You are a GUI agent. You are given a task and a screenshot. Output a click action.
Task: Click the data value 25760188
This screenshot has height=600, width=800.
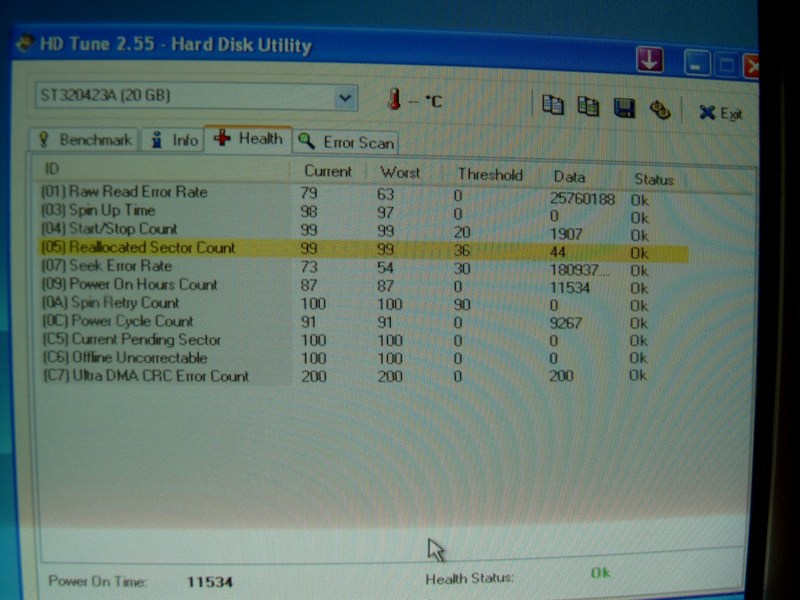click(582, 198)
